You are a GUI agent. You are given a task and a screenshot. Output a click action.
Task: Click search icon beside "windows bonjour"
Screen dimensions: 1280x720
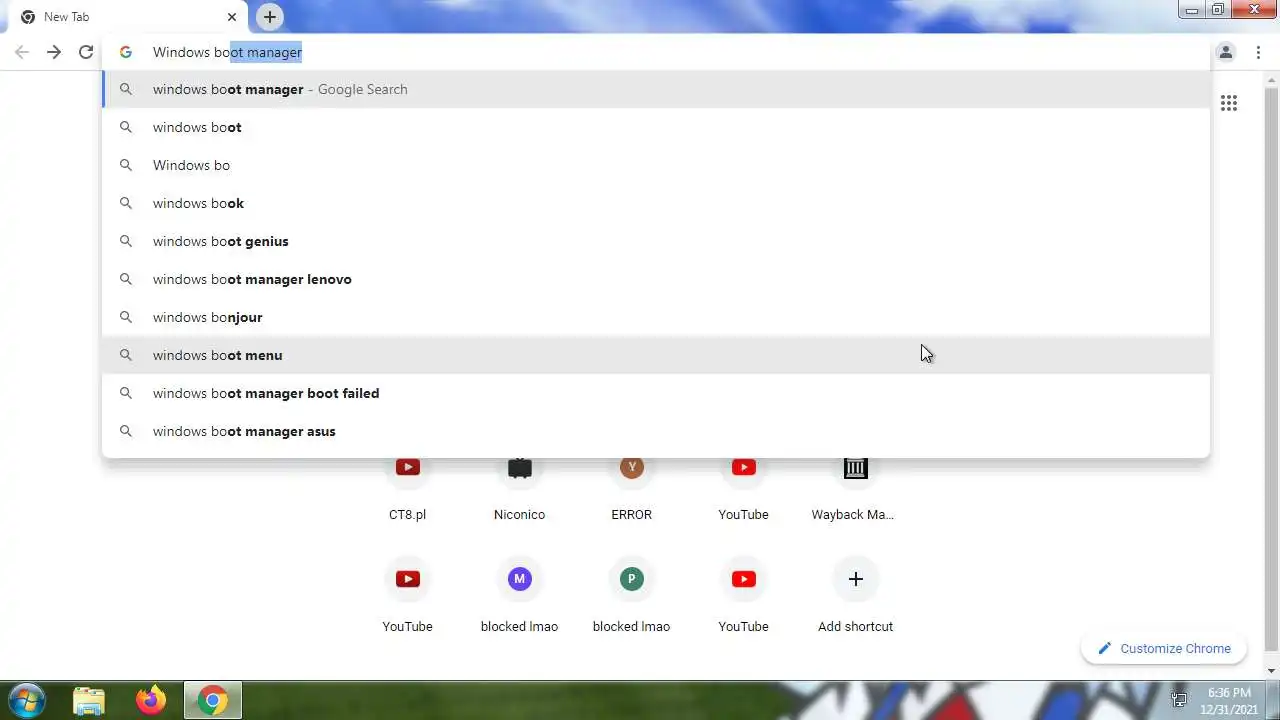click(x=126, y=317)
